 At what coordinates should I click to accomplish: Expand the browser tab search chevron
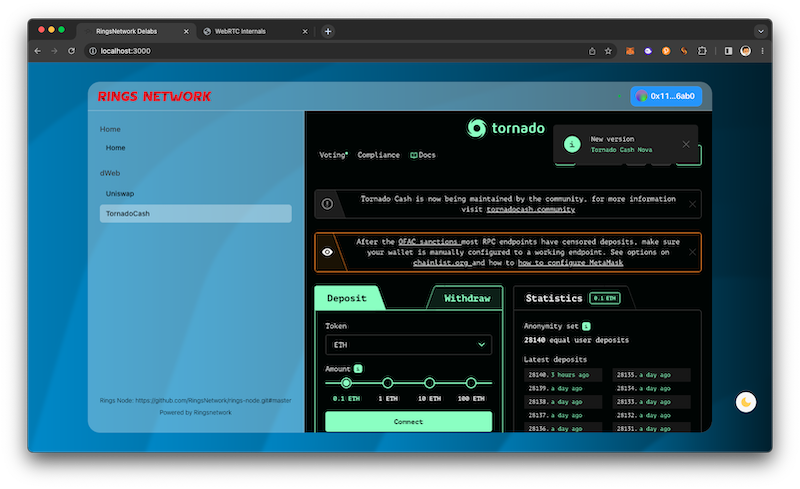click(x=761, y=31)
